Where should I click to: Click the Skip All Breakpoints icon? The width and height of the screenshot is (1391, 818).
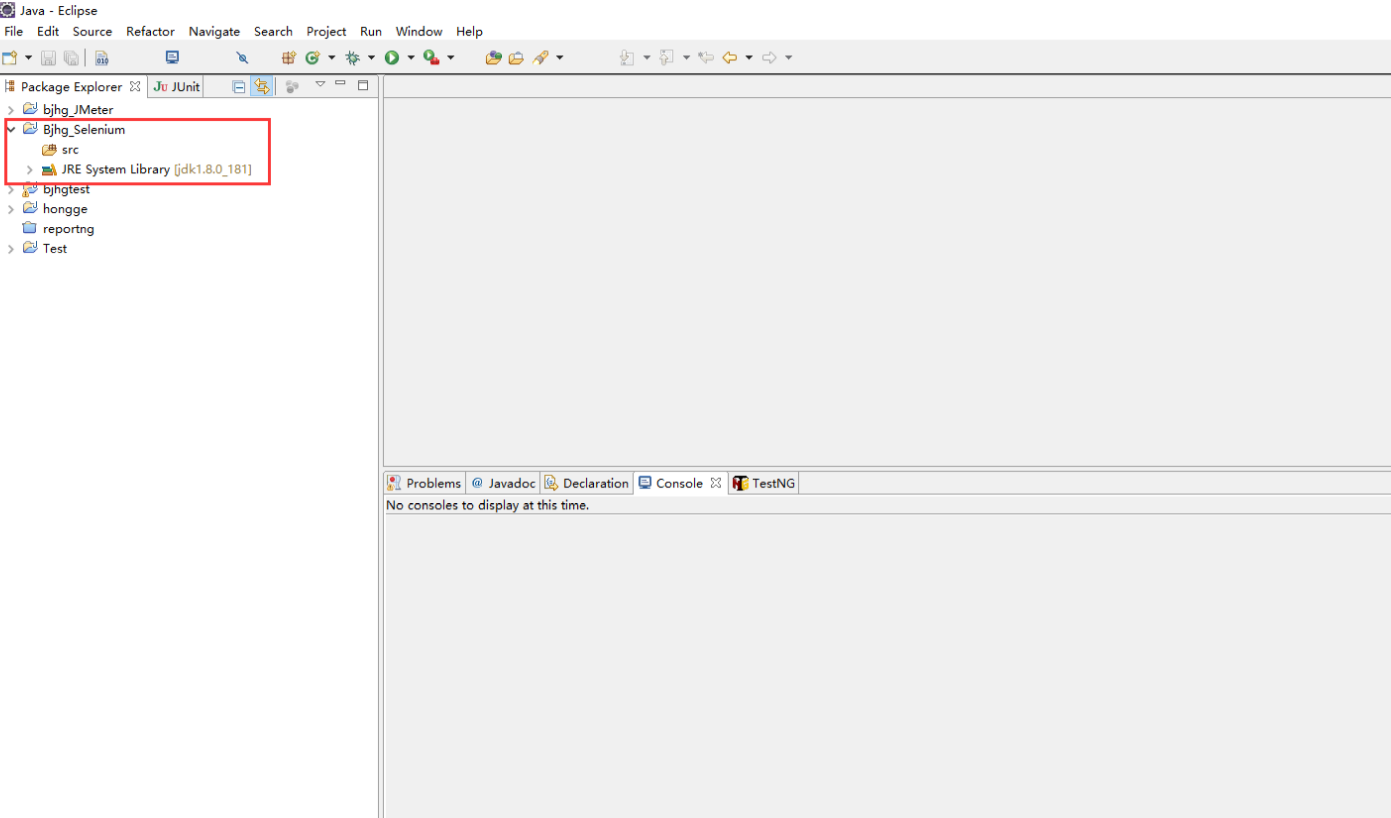[x=242, y=58]
